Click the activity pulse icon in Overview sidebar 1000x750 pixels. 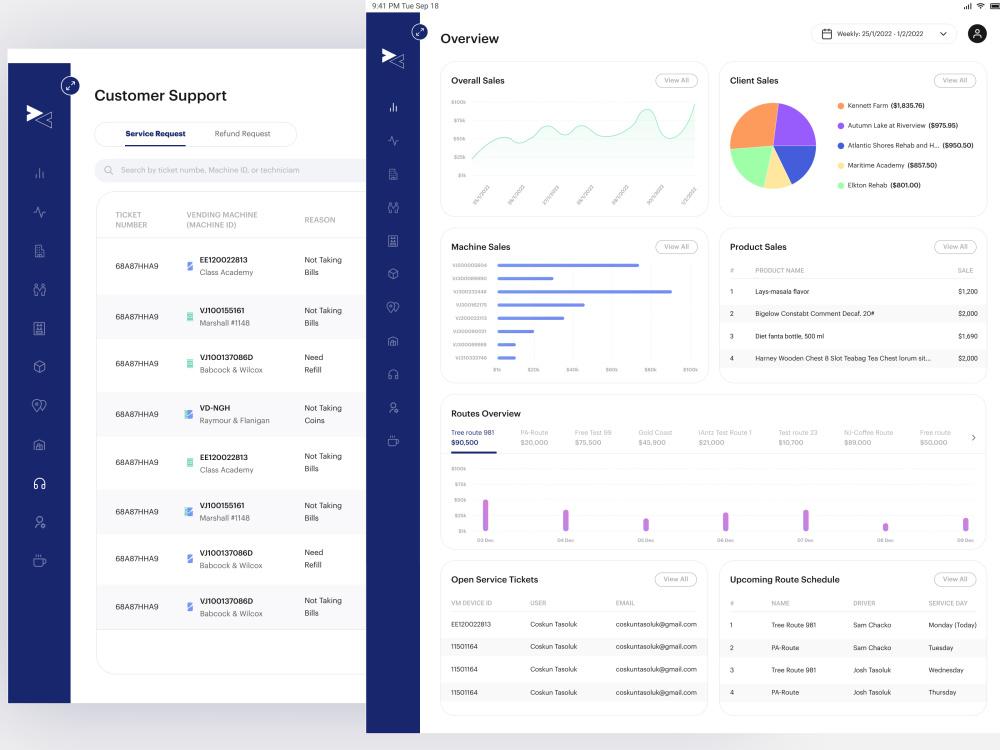point(393,141)
